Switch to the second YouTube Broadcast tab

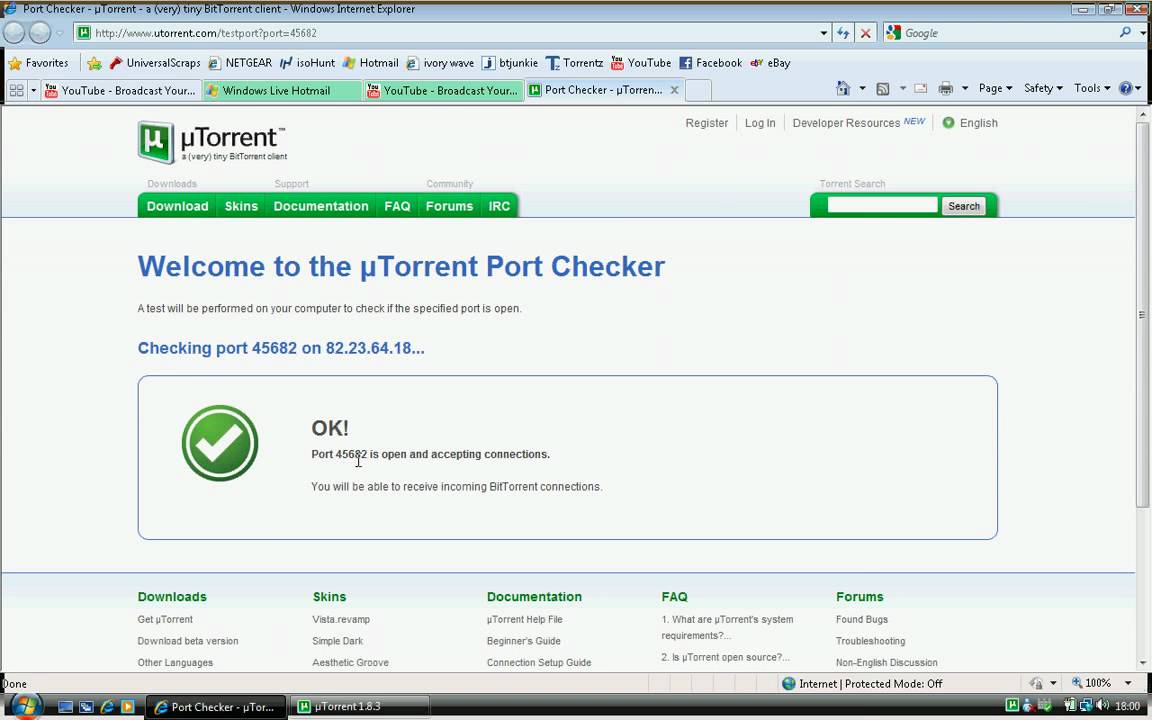(x=443, y=90)
